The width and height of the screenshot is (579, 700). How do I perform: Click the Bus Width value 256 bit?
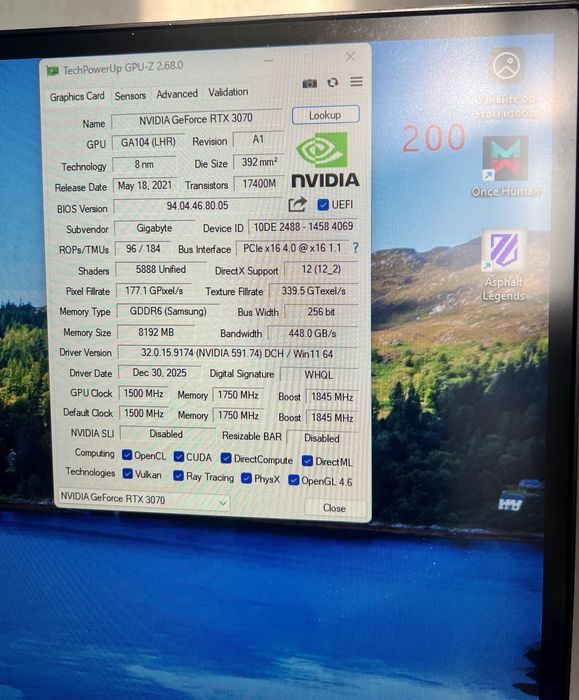click(321, 312)
